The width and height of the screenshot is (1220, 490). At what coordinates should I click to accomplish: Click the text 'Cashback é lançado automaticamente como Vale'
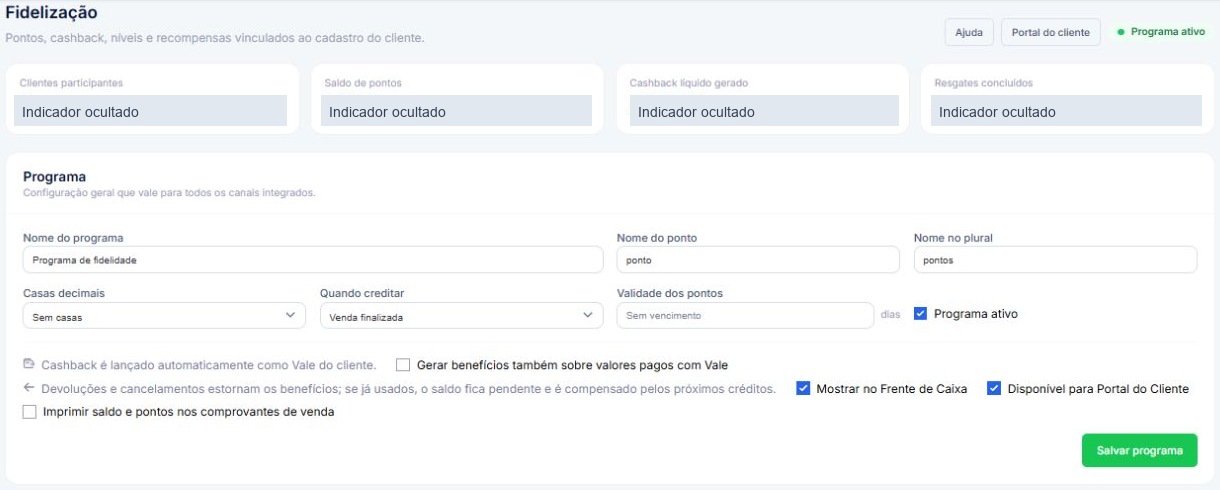[208, 365]
